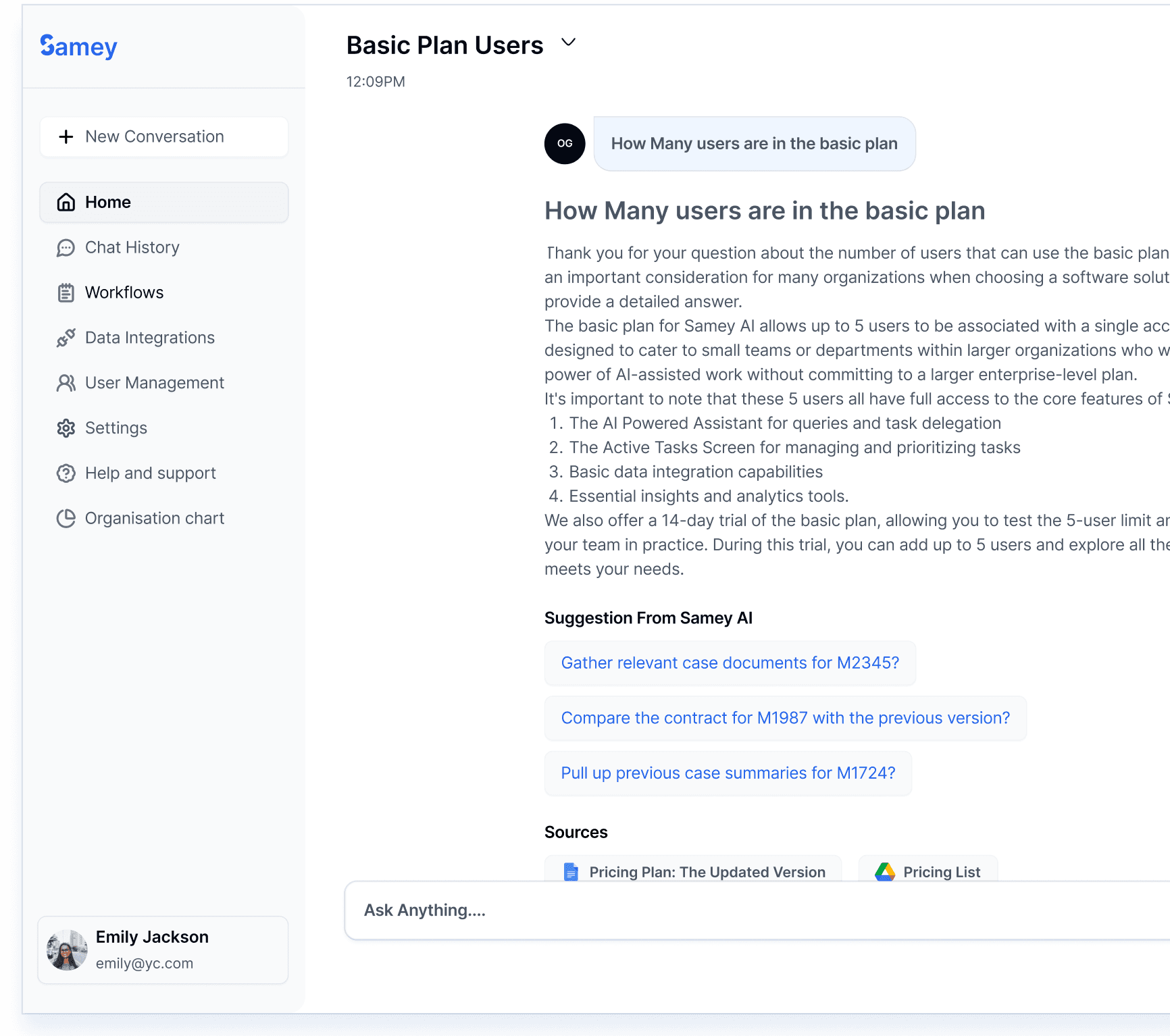
Task: Click the Chat History speech bubble icon
Action: [x=66, y=247]
